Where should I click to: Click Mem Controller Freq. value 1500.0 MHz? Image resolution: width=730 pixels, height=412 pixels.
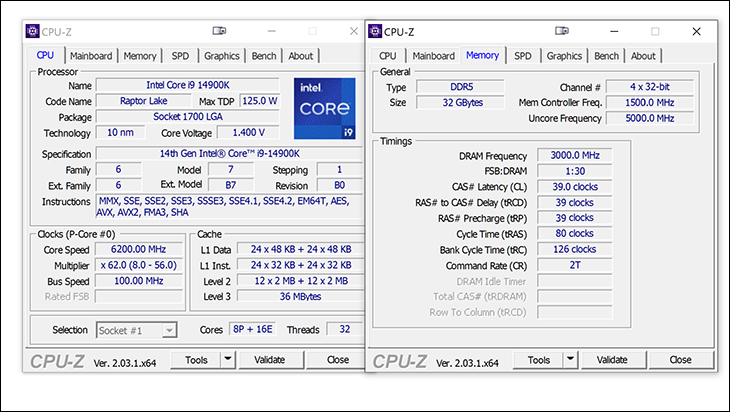[650, 103]
